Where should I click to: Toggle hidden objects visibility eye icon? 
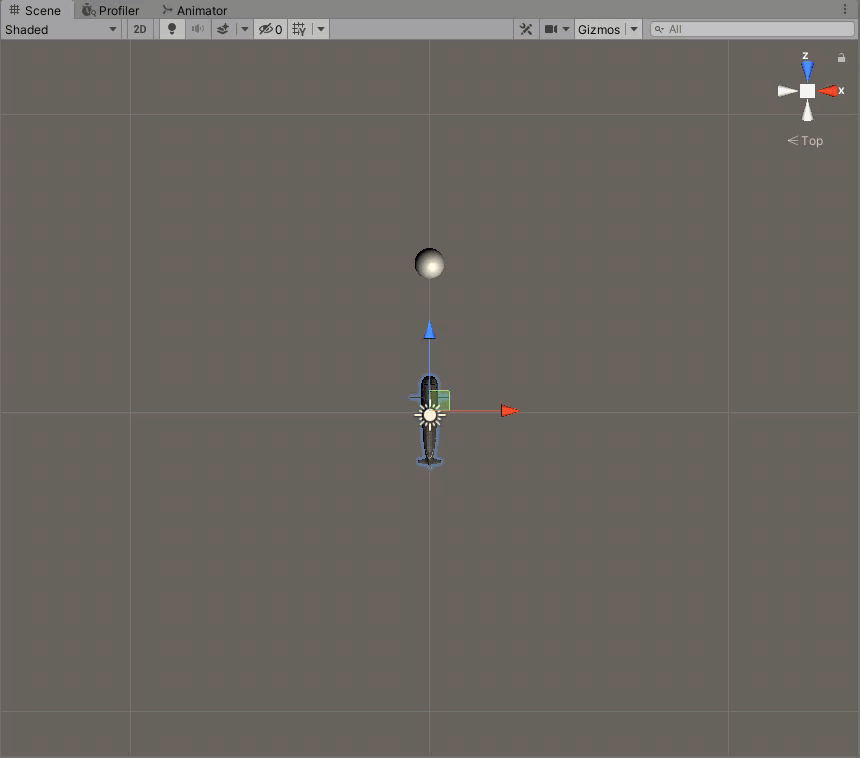[x=270, y=29]
